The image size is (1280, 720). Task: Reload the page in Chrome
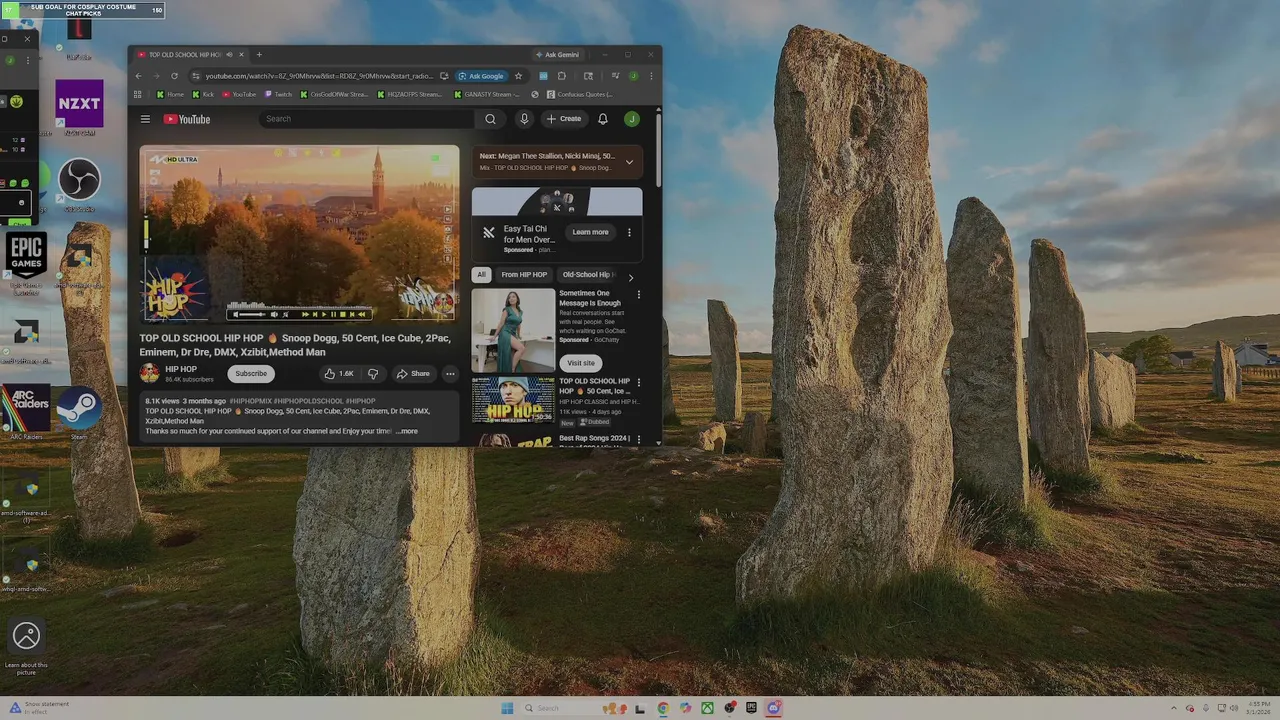click(x=174, y=76)
